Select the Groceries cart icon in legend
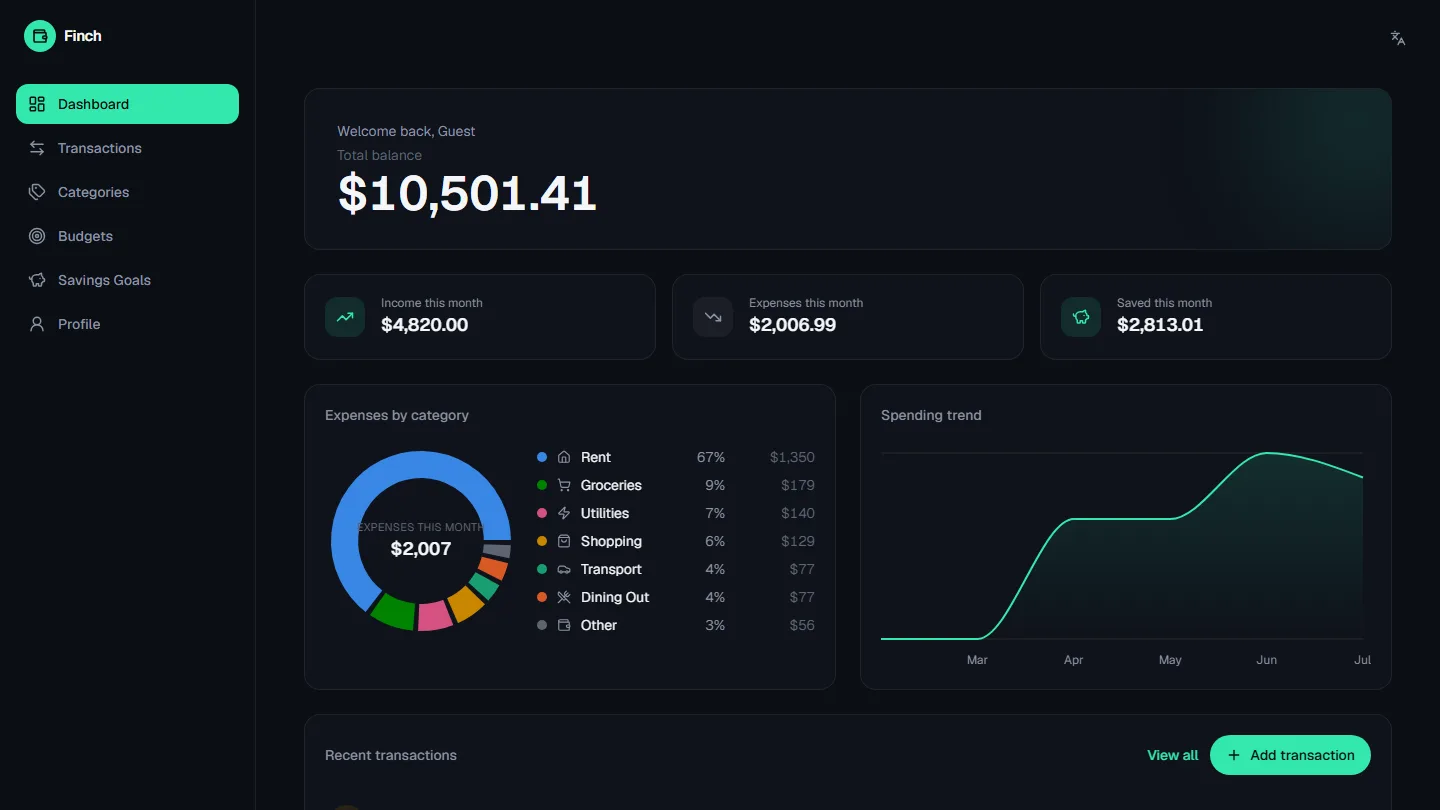The width and height of the screenshot is (1440, 810). [564, 485]
